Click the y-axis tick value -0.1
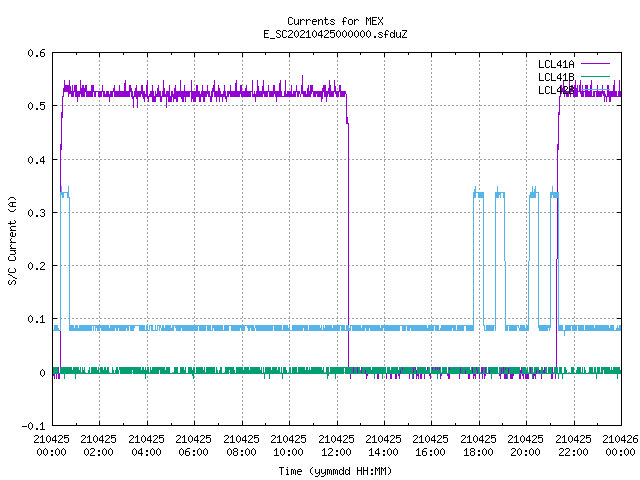Image resolution: width=640 pixels, height=480 pixels. coord(33,426)
